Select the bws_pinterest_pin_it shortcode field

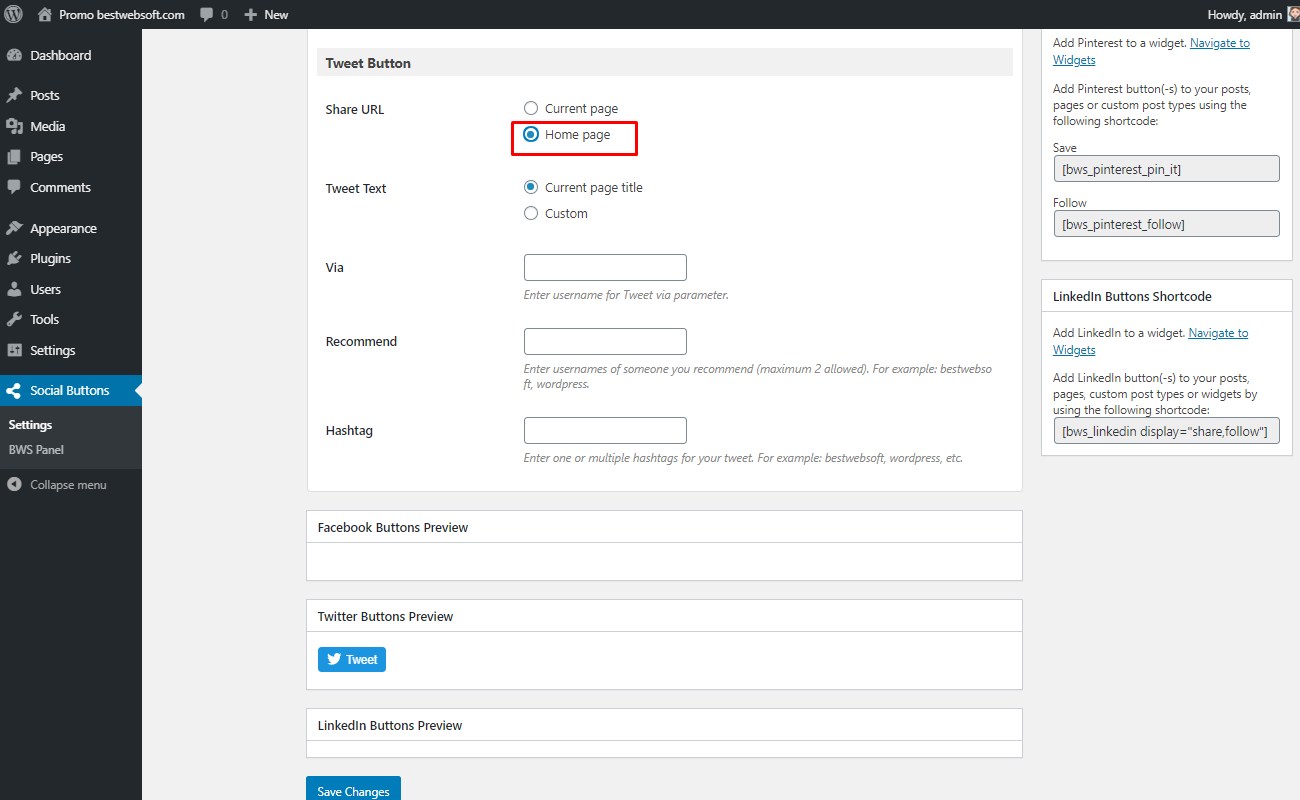[x=1166, y=169]
